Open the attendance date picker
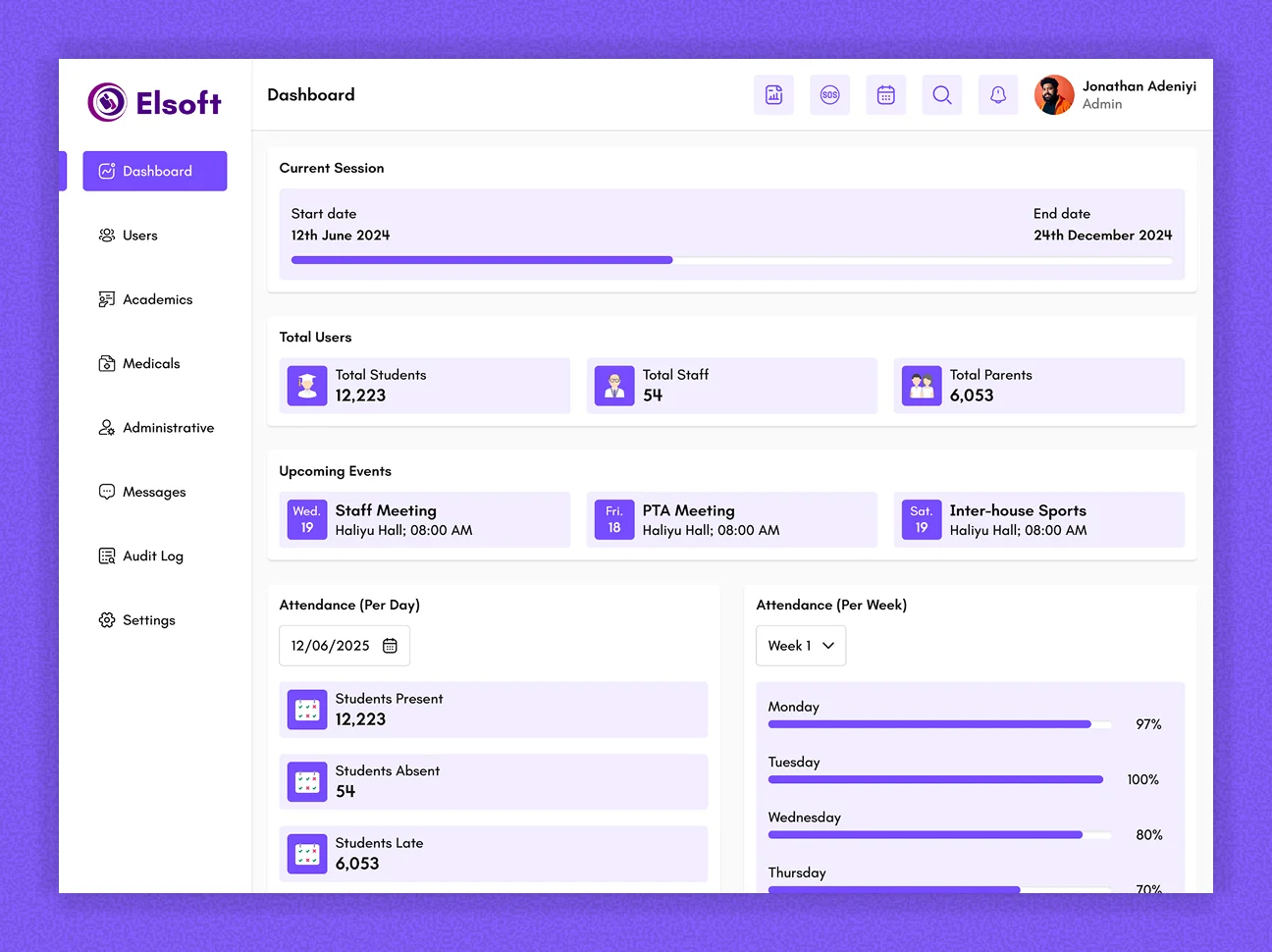The image size is (1272, 952). click(x=389, y=645)
